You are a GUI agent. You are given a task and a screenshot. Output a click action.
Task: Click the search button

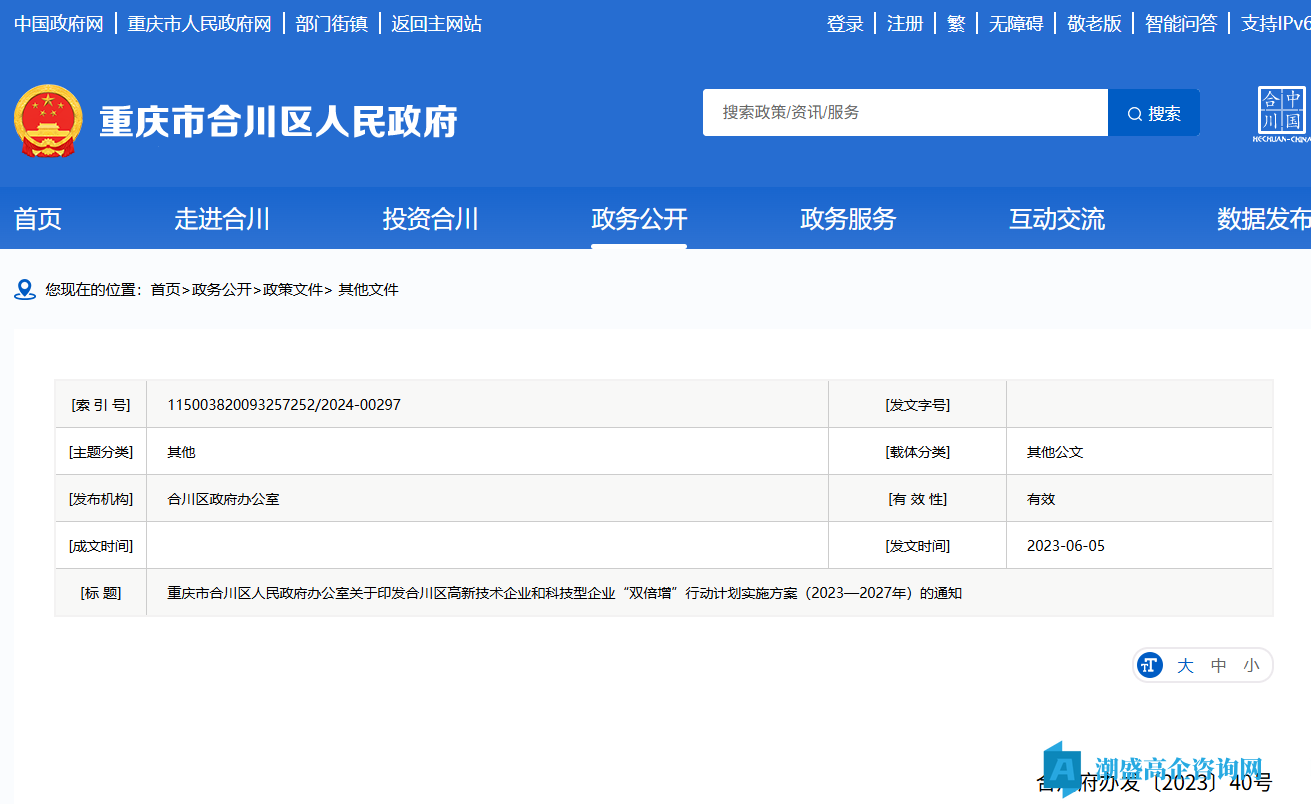click(x=1153, y=113)
